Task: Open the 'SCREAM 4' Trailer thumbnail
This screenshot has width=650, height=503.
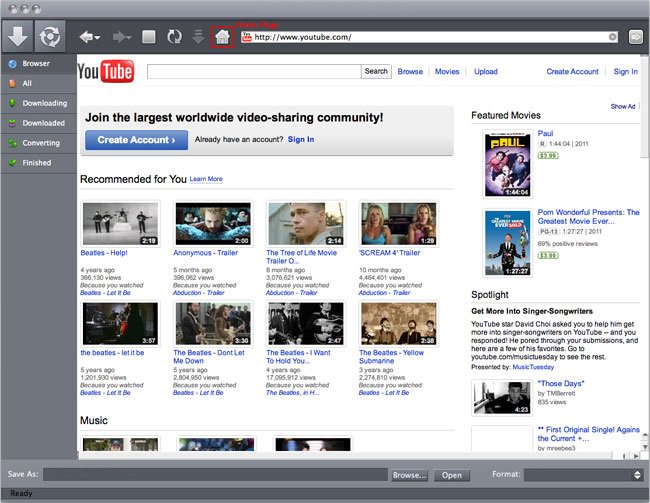Action: (x=399, y=224)
